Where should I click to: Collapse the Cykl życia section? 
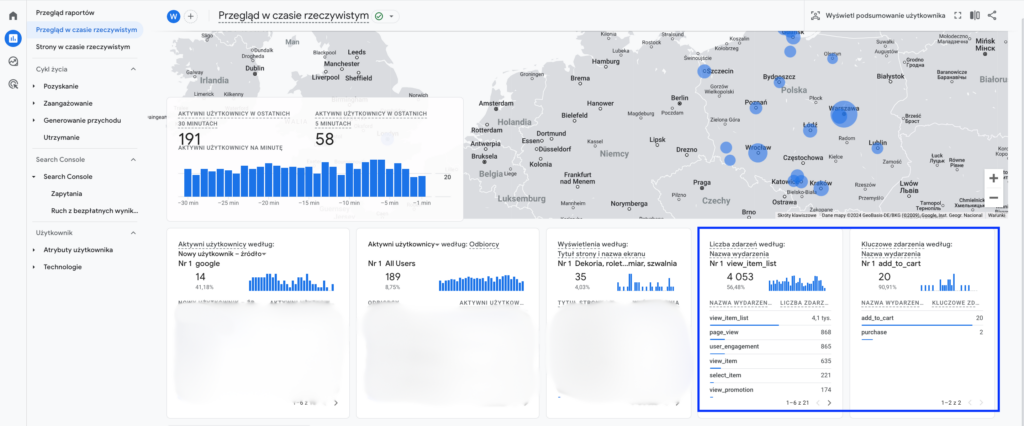tap(133, 69)
